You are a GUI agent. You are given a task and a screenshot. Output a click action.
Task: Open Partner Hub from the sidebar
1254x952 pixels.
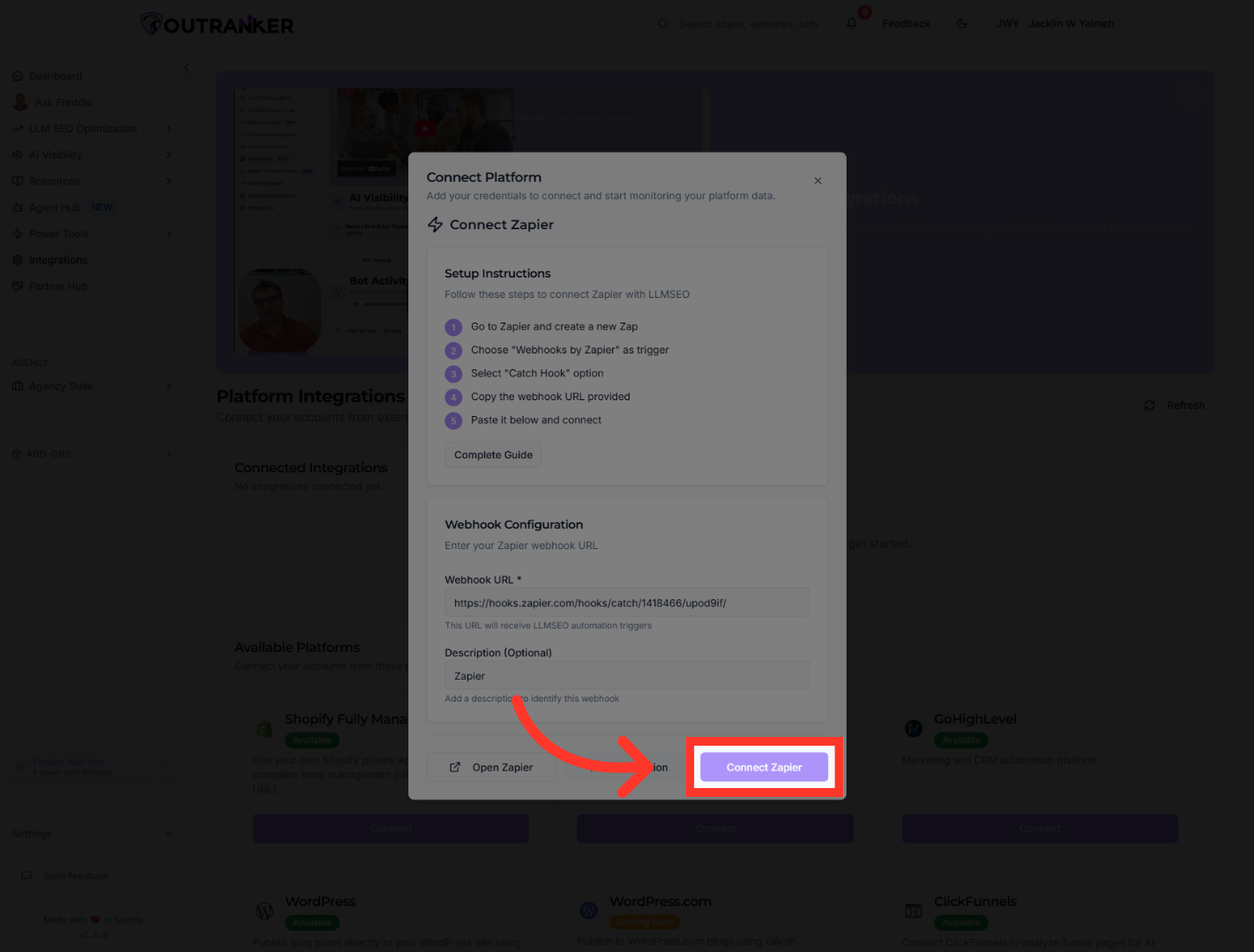click(58, 286)
